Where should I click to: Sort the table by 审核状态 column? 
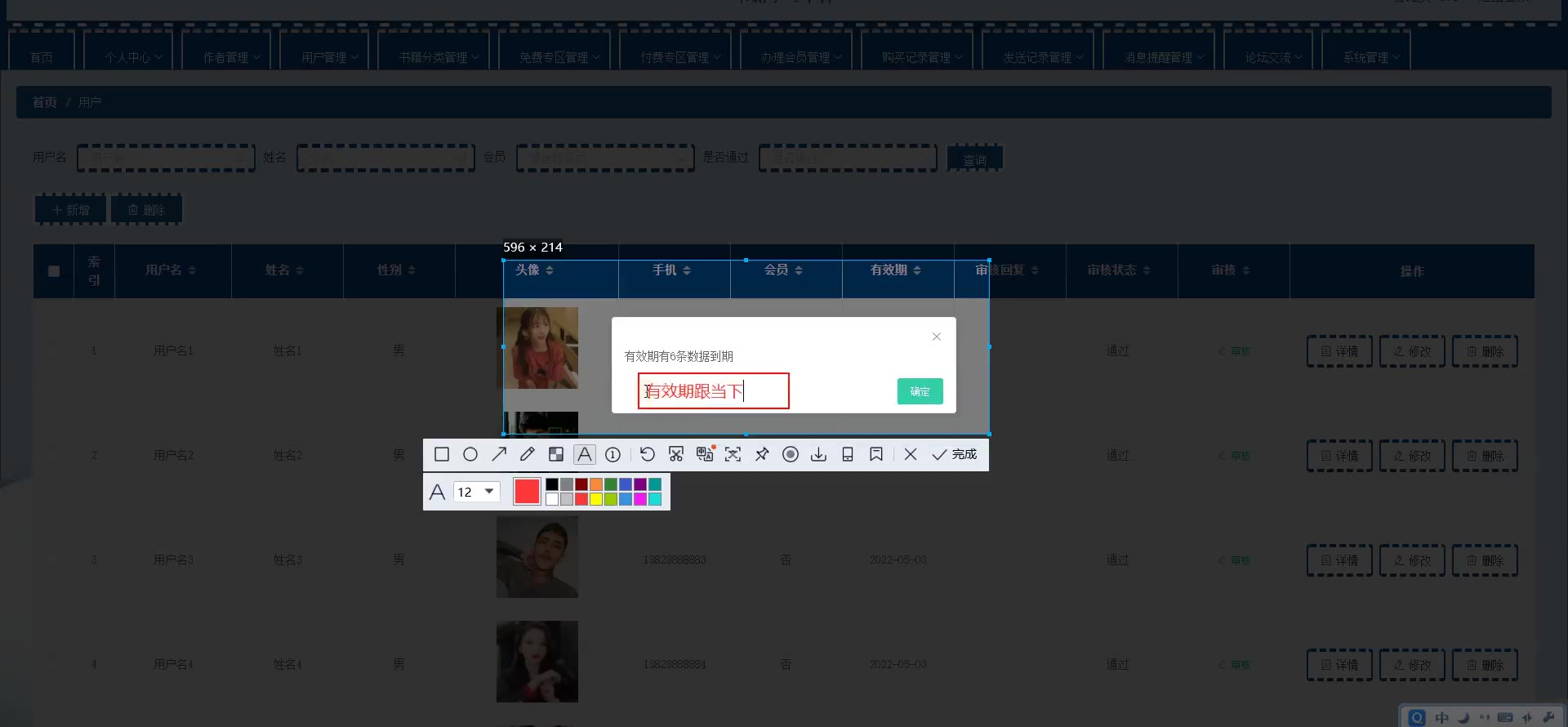1147,270
